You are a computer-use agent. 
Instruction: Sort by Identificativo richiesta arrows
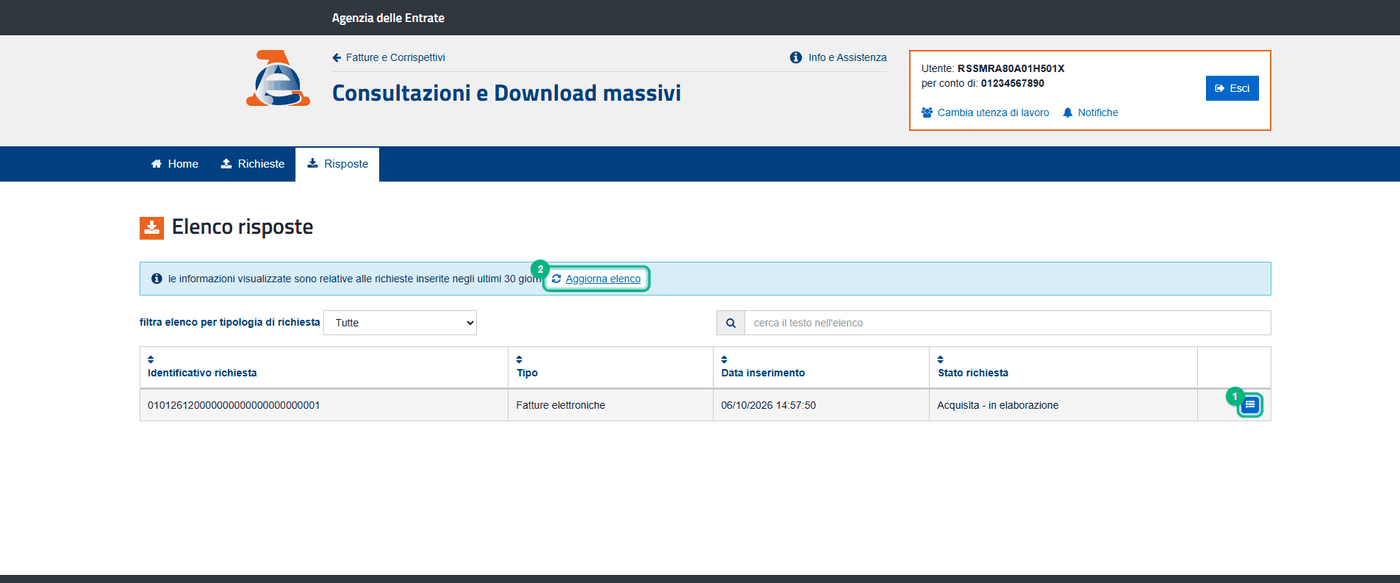[x=151, y=359]
